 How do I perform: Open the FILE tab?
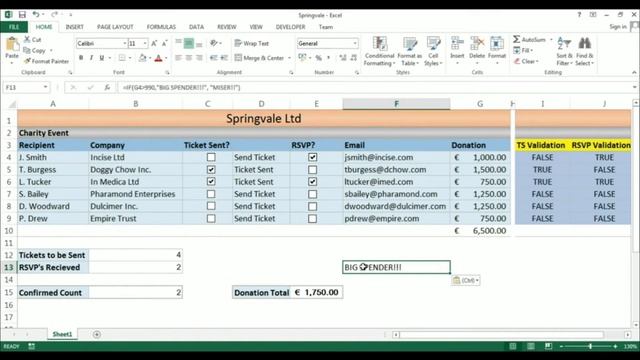pos(14,27)
